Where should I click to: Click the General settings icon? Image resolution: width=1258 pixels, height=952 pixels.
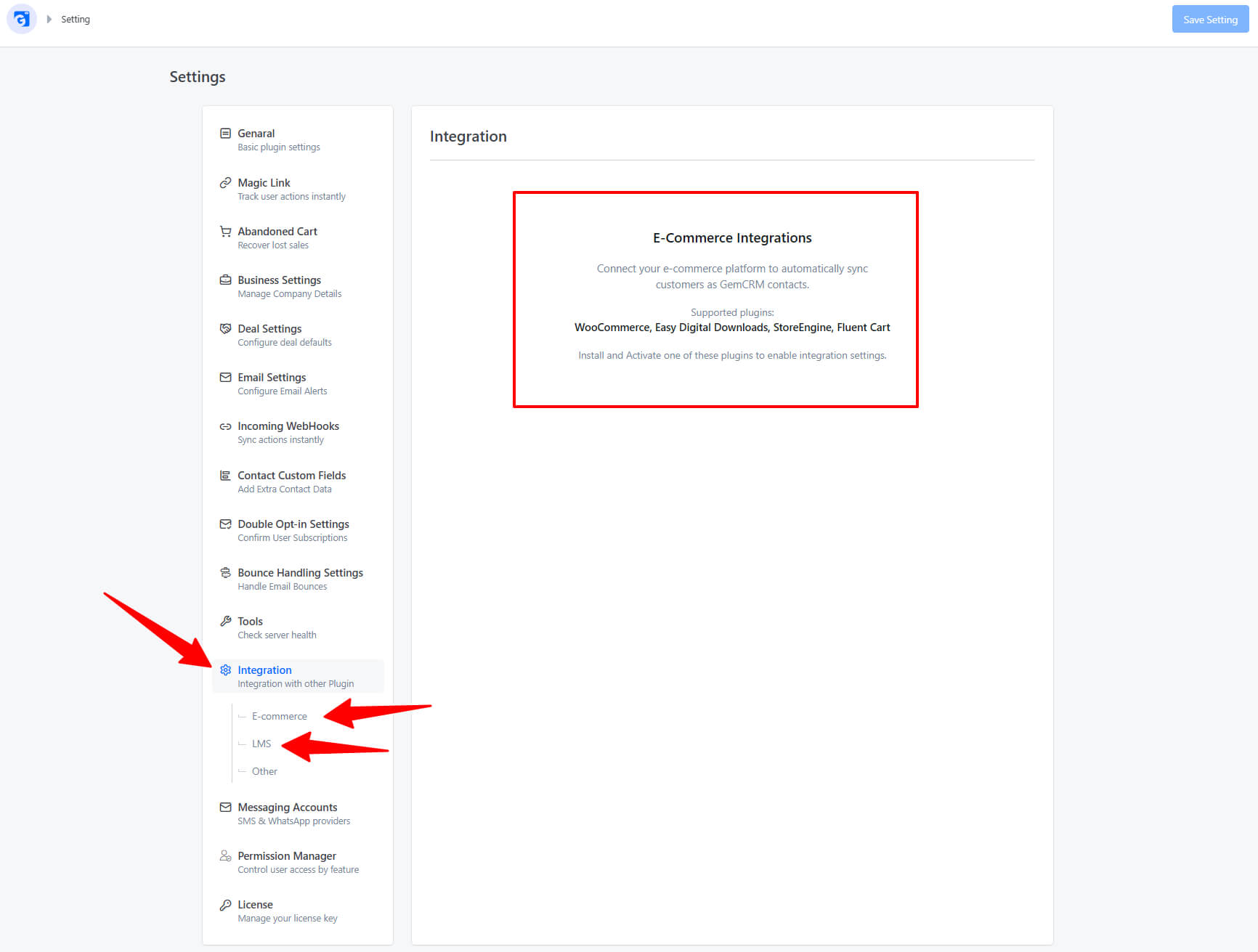[225, 134]
